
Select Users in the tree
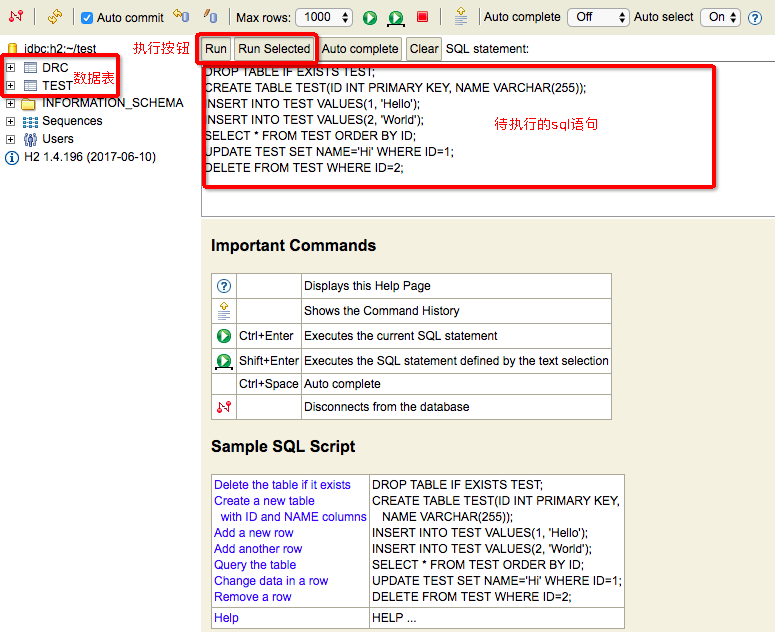point(58,139)
